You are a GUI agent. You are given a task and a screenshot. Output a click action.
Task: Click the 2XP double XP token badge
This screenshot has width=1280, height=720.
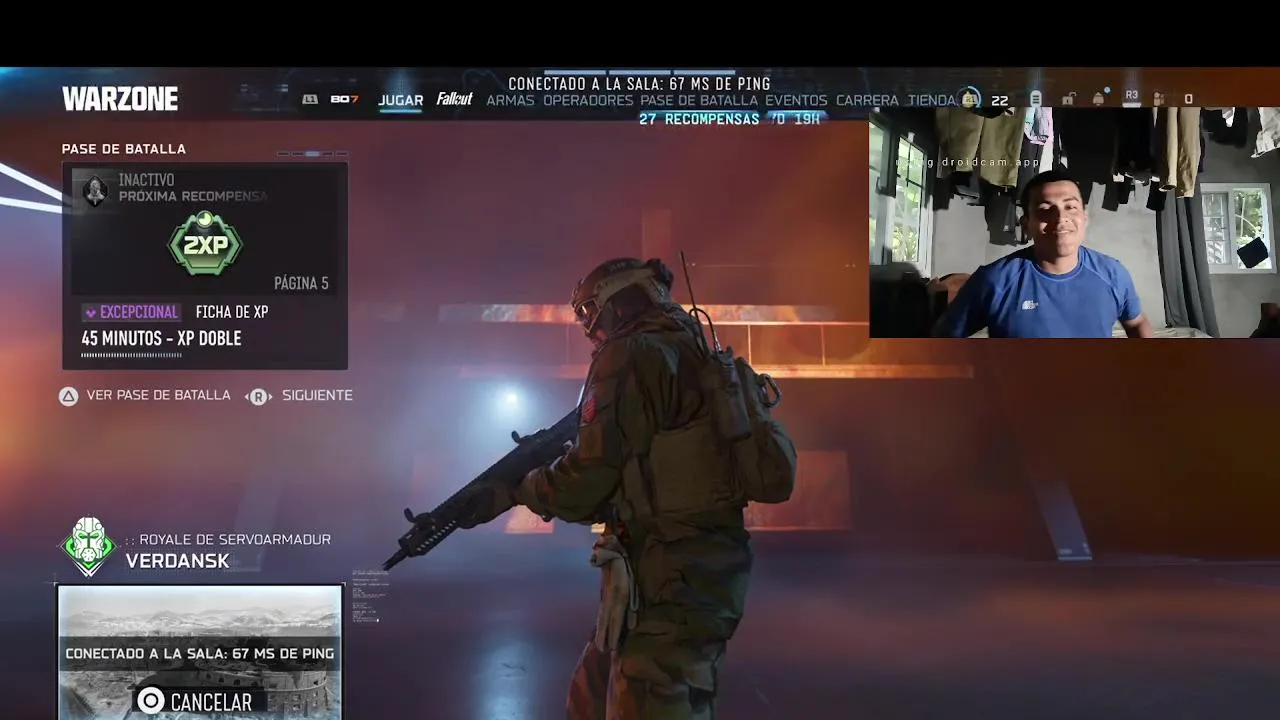point(205,243)
